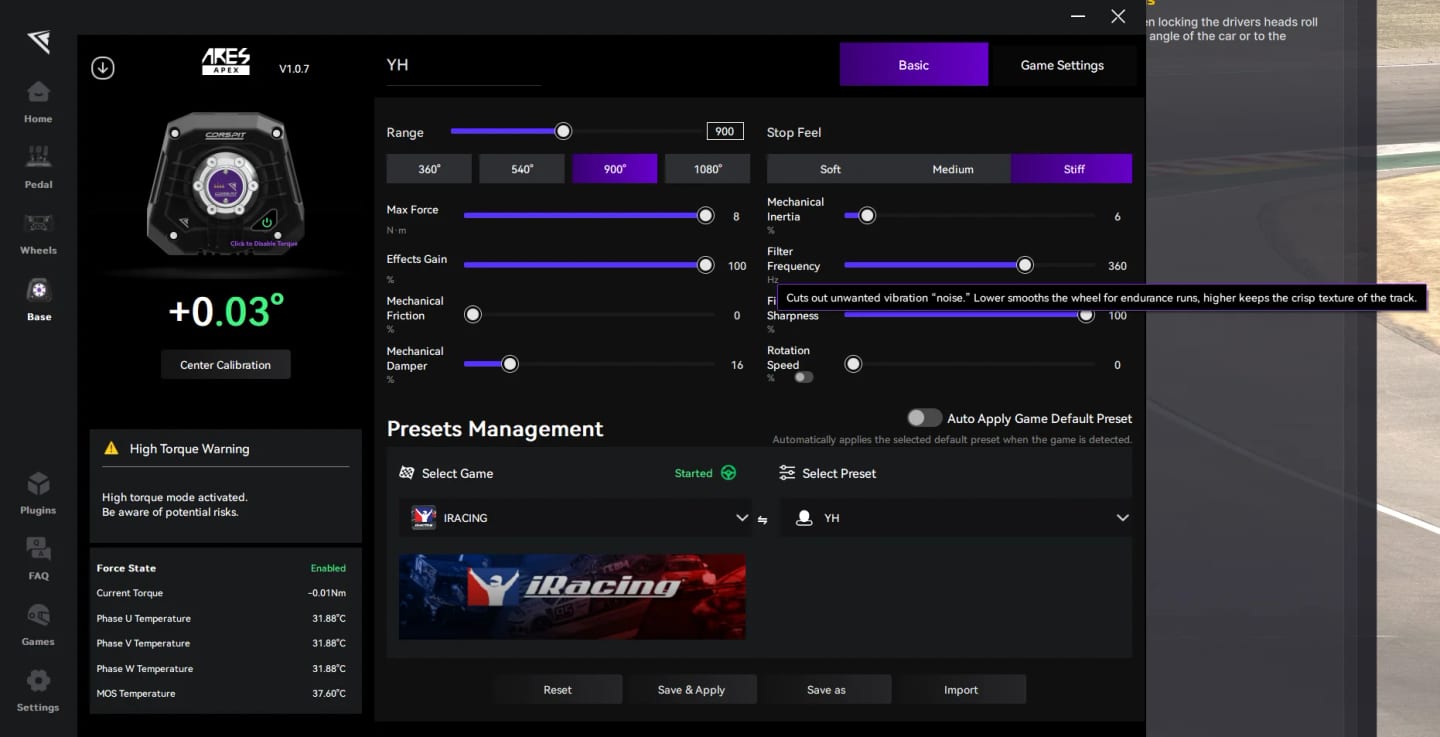Click the Mechanical Damper slider handle
The image size is (1440, 737).
510,364
